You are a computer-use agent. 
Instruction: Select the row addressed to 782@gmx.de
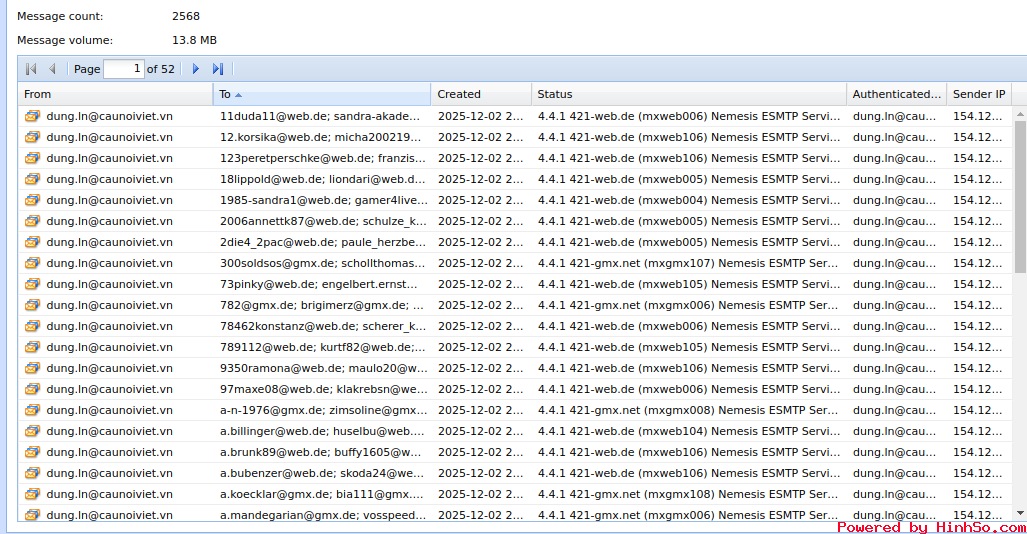[x=321, y=305]
